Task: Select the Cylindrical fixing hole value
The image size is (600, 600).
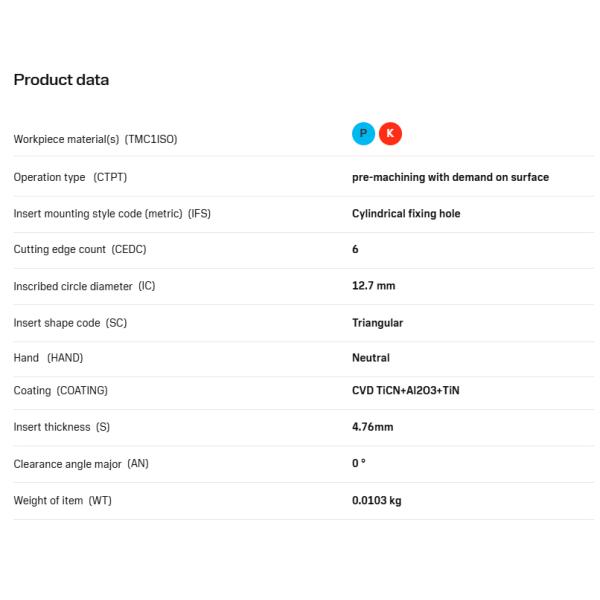Action: pos(406,214)
